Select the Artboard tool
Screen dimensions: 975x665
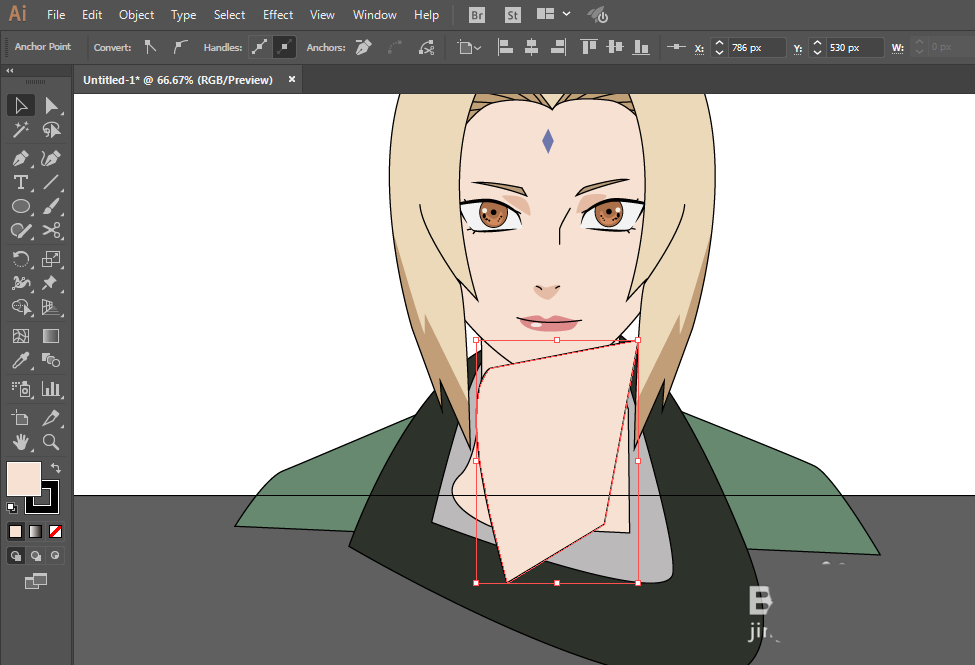point(21,417)
